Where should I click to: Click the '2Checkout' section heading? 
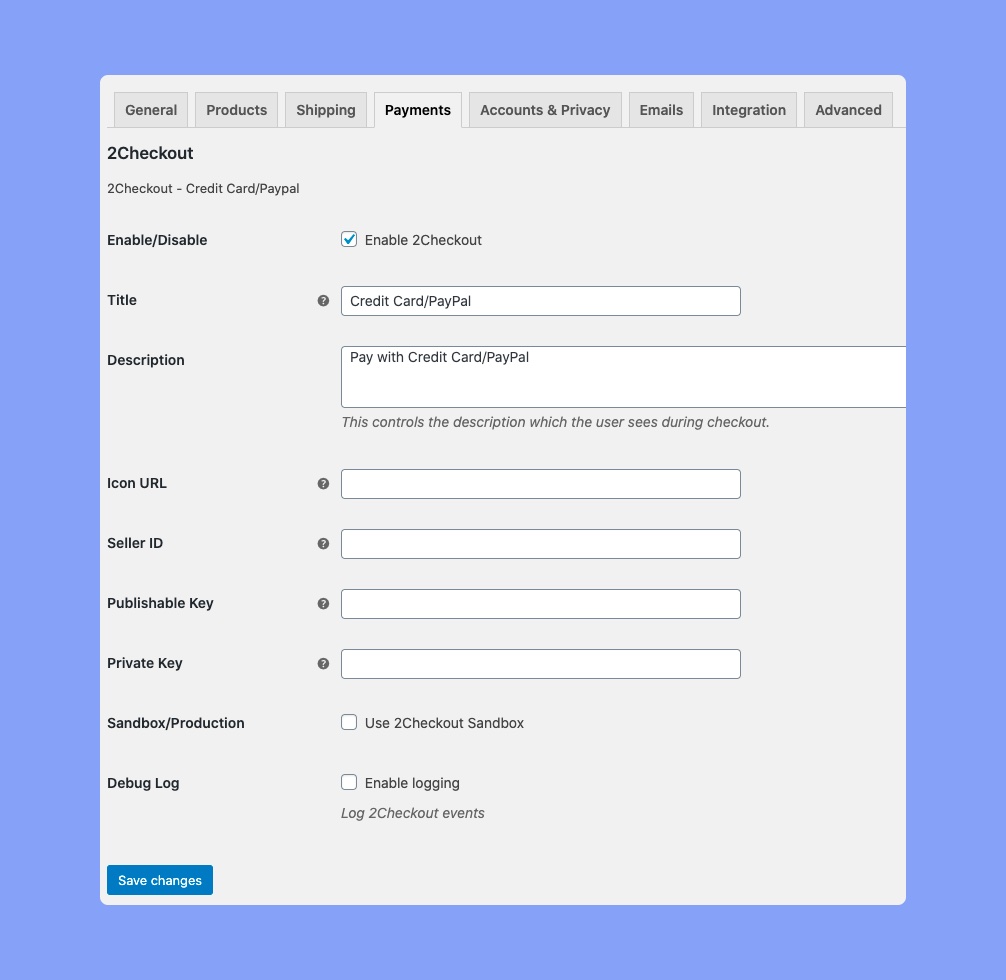150,153
